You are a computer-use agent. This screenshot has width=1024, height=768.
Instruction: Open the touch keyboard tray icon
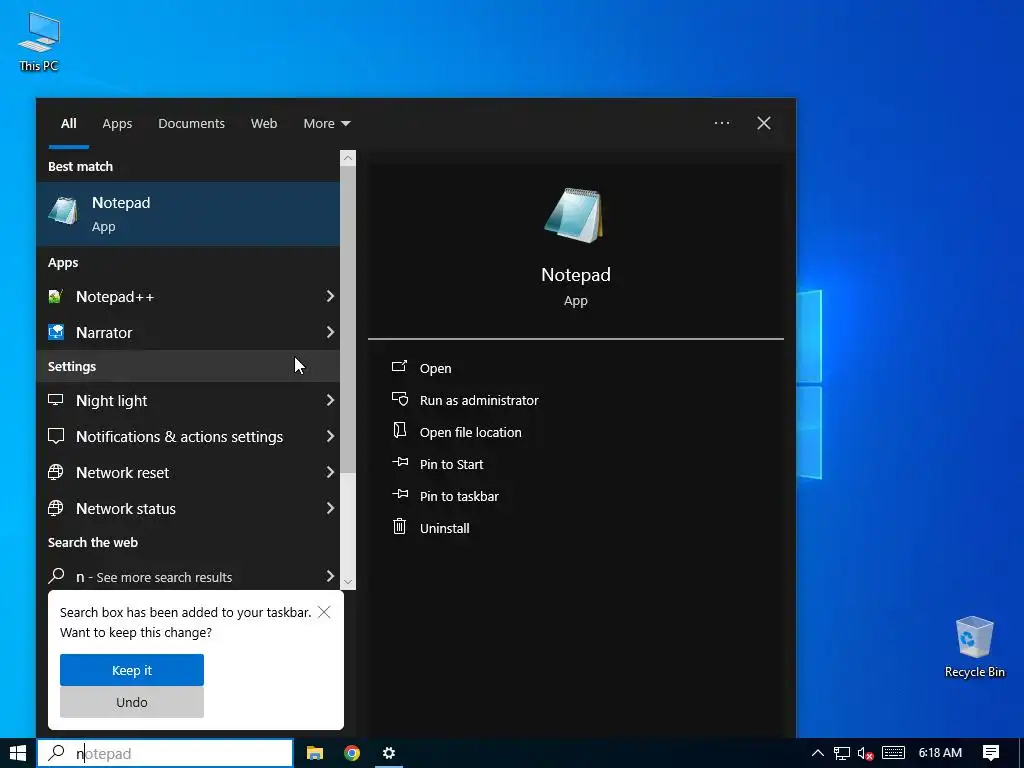[893, 753]
